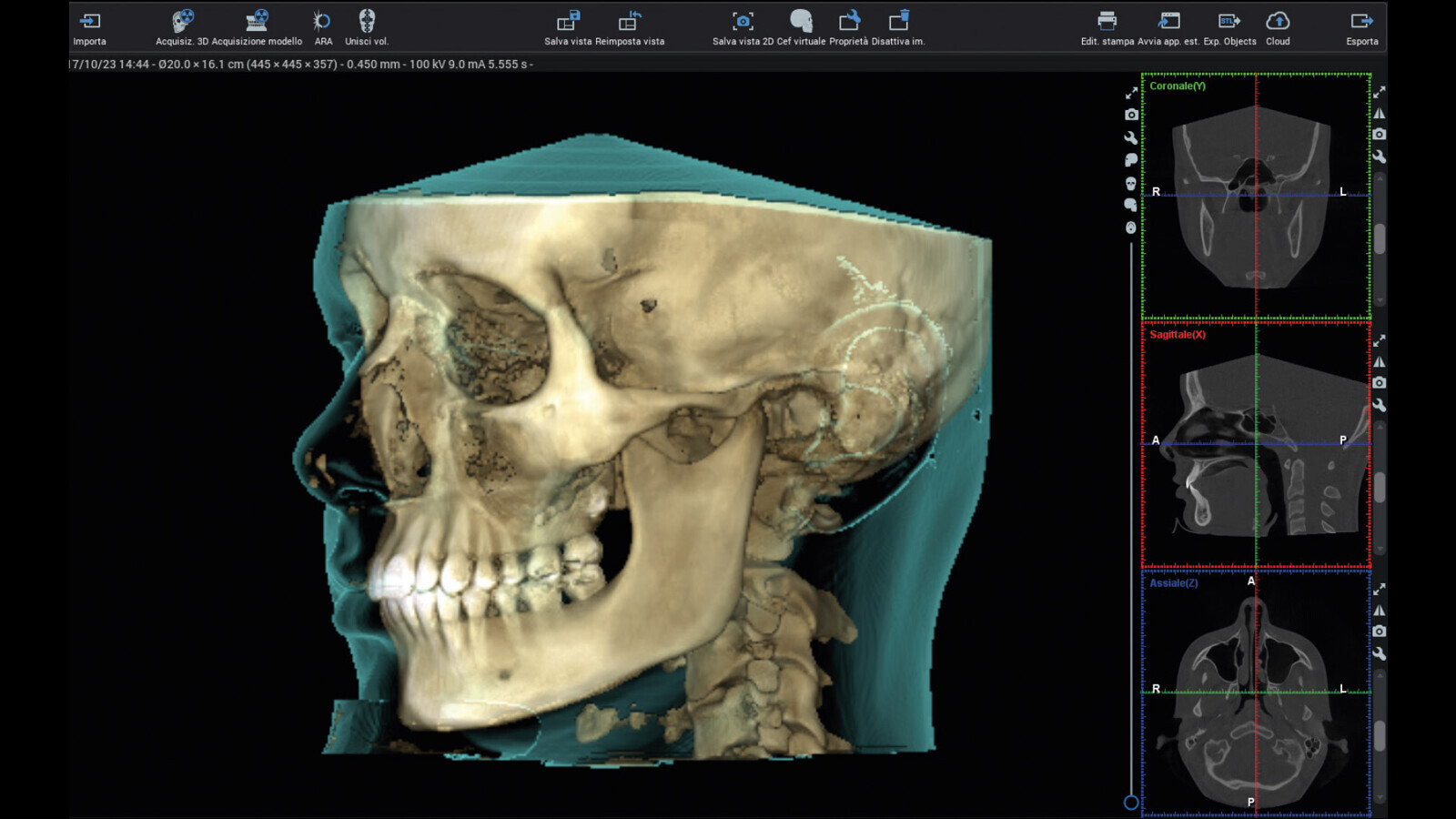This screenshot has height=819, width=1456.
Task: Click the Acquisizione modello icon
Action: click(x=257, y=22)
